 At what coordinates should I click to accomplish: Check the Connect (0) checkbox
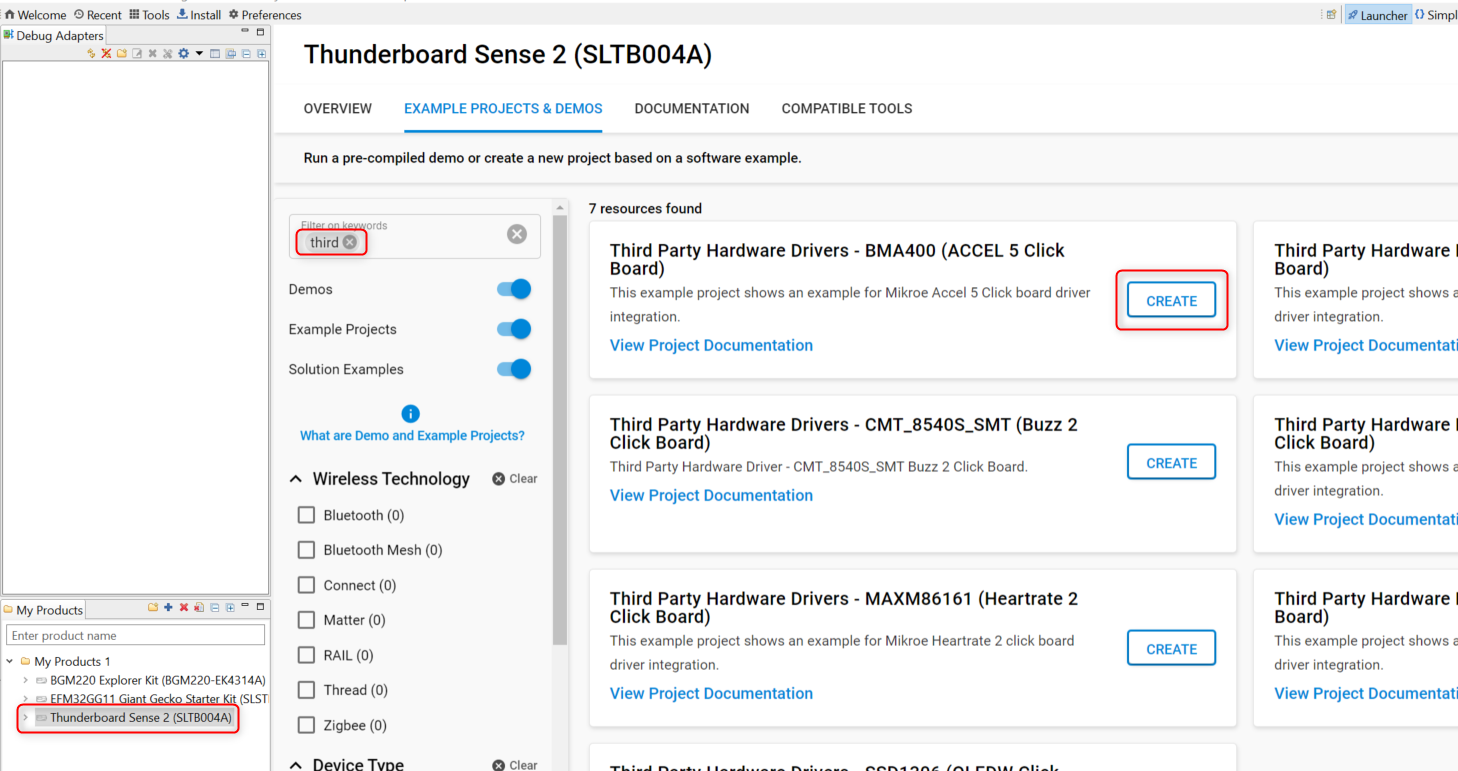(x=306, y=585)
